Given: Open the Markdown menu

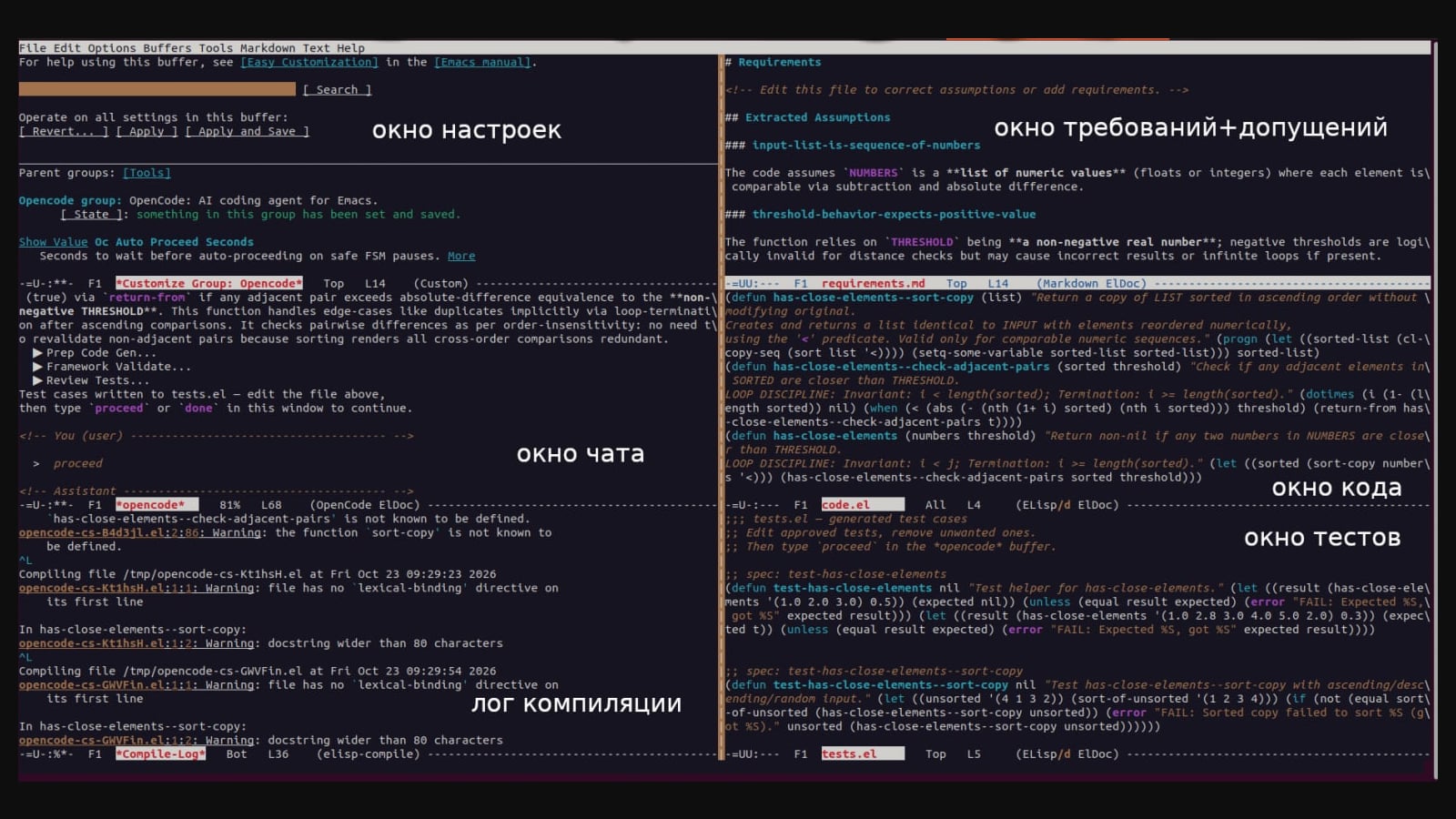Looking at the screenshot, I should (x=268, y=48).
